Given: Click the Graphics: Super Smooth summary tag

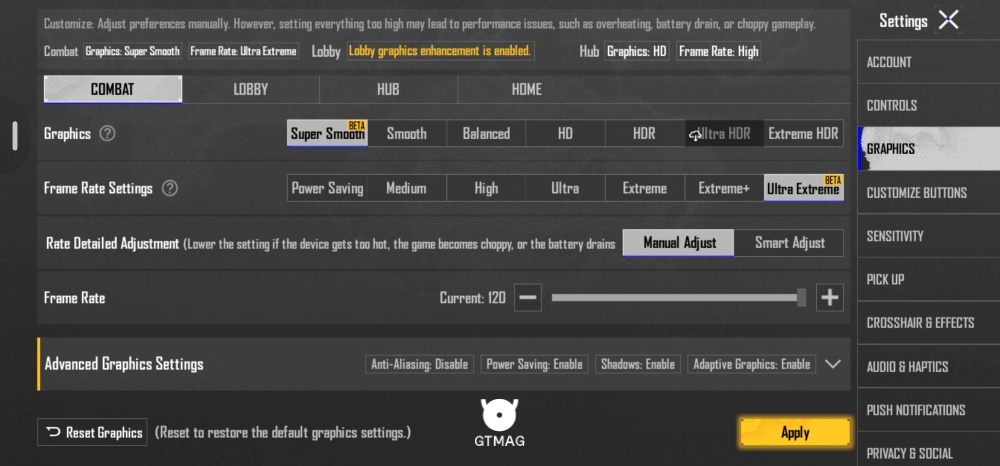Looking at the screenshot, I should 133,51.
